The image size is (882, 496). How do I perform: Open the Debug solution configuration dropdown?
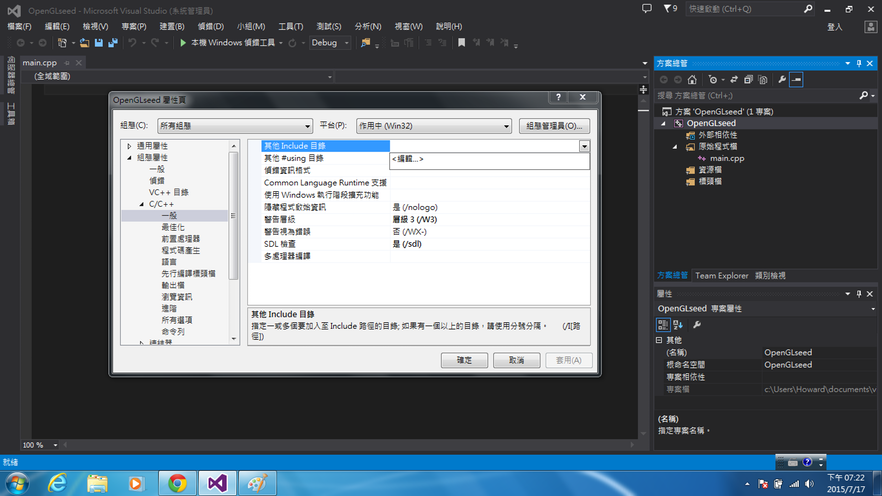click(x=330, y=43)
